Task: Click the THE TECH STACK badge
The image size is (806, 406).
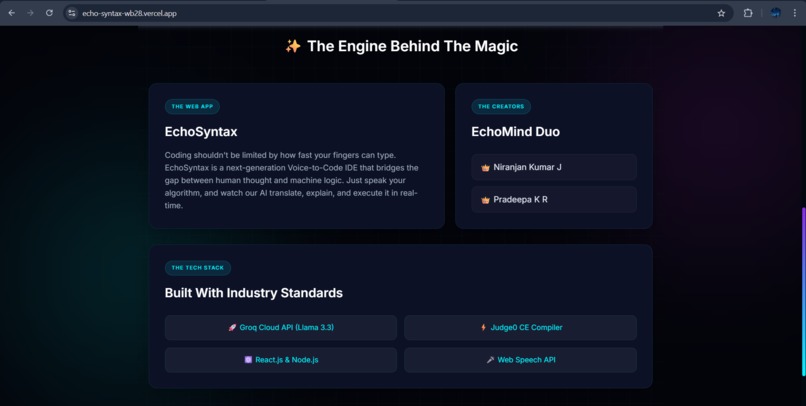Action: (198, 268)
